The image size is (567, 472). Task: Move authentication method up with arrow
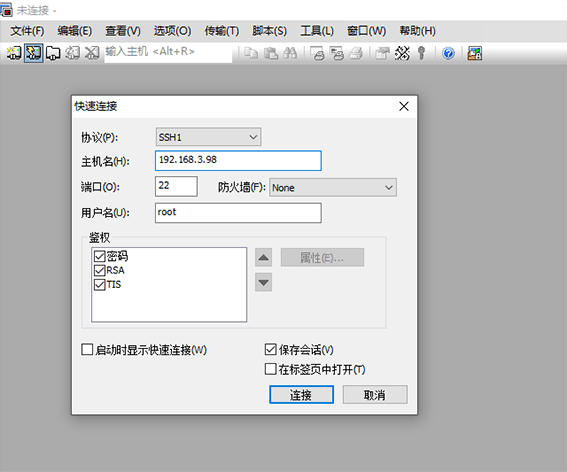[263, 258]
